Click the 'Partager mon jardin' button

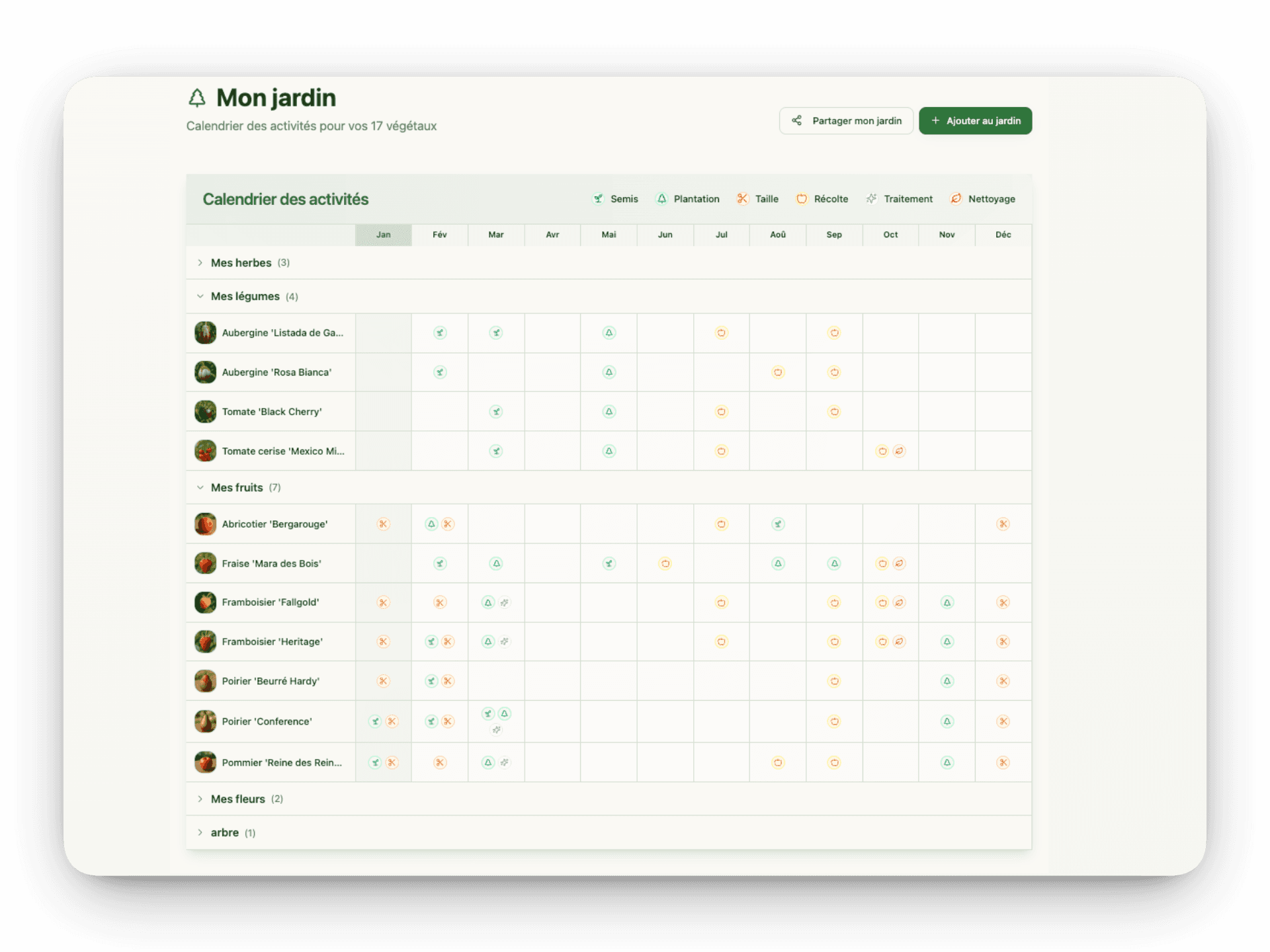(x=847, y=120)
